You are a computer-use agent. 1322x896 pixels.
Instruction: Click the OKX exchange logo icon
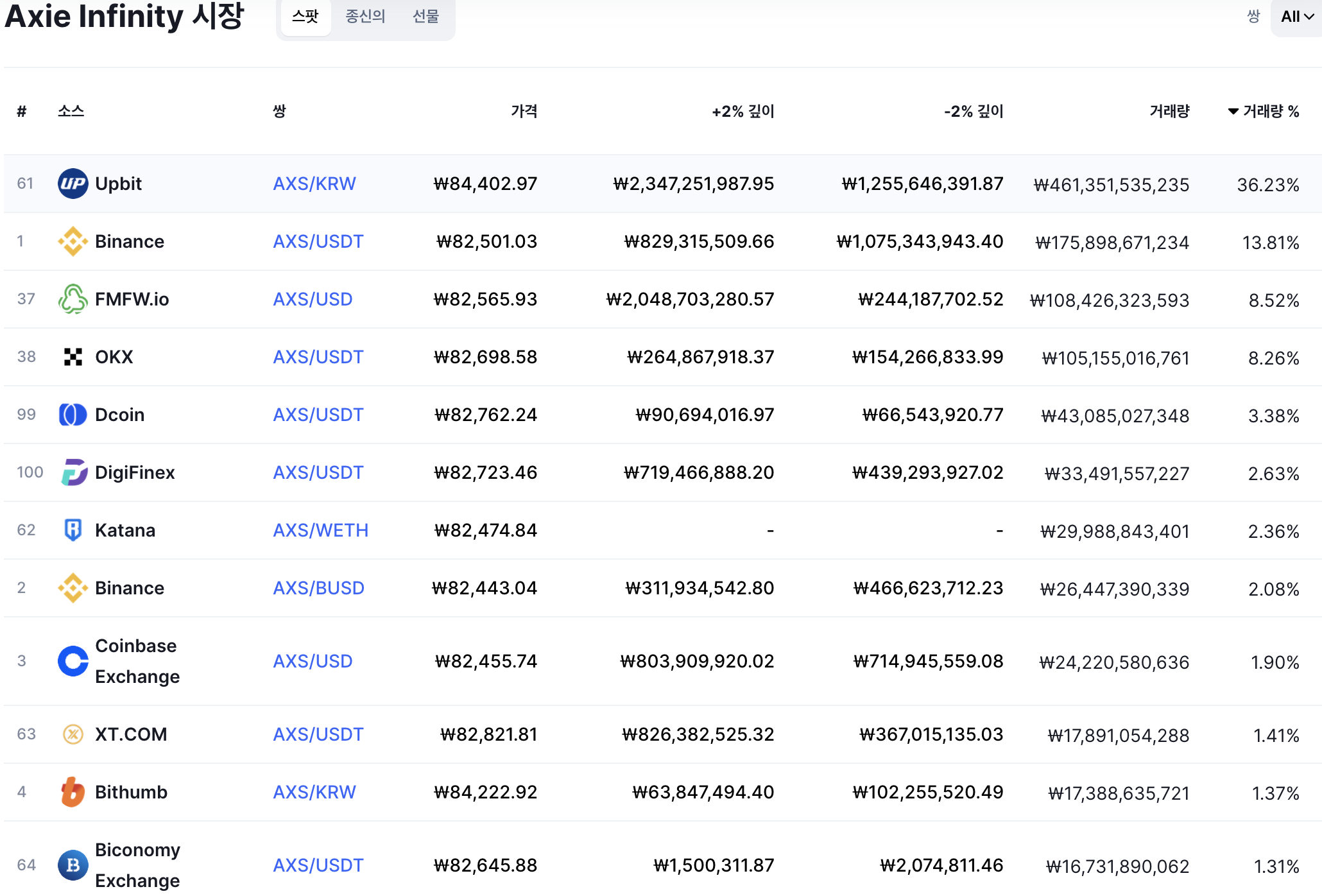pos(73,357)
